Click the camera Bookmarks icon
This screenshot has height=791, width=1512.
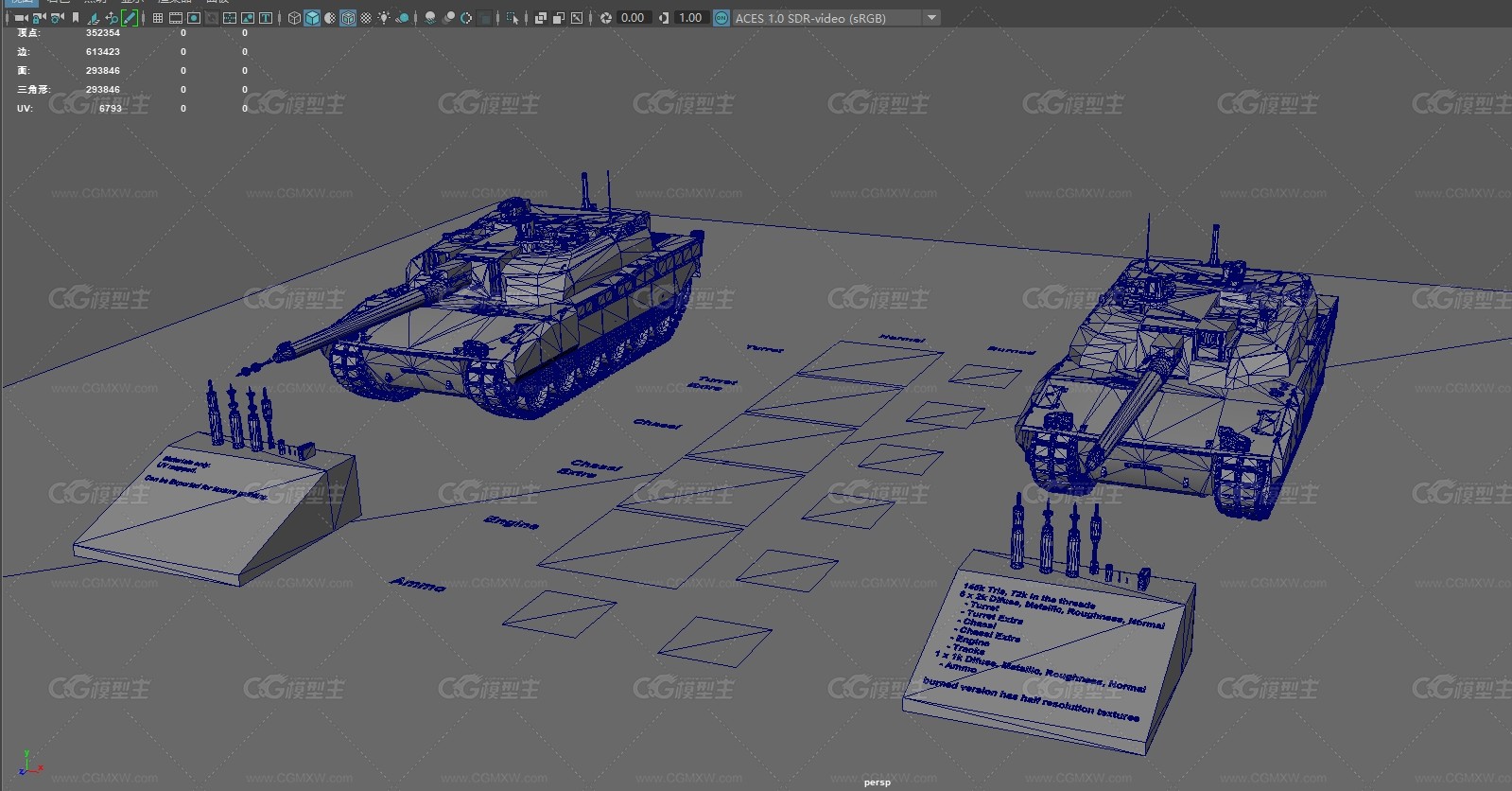76,18
